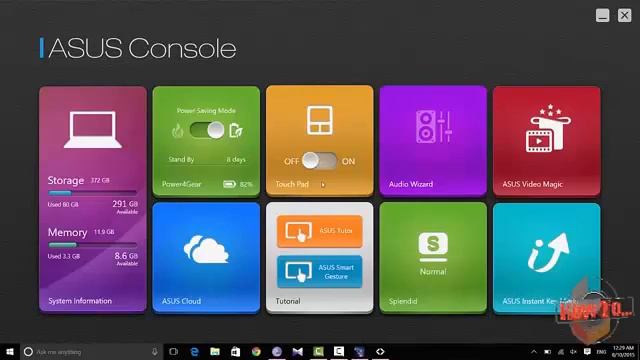
Task: Open the Windows Start menu
Action: (x=10, y=351)
